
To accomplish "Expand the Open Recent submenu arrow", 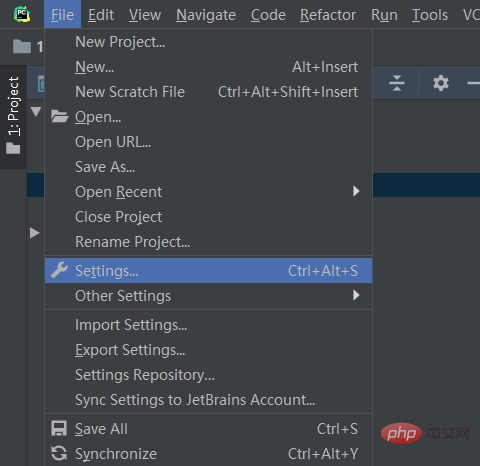I will 356,191.
